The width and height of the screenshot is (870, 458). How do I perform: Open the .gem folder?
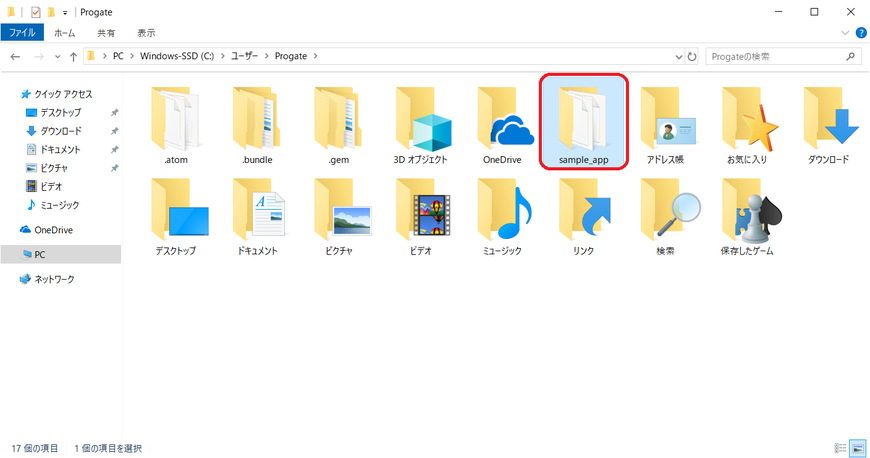[338, 126]
